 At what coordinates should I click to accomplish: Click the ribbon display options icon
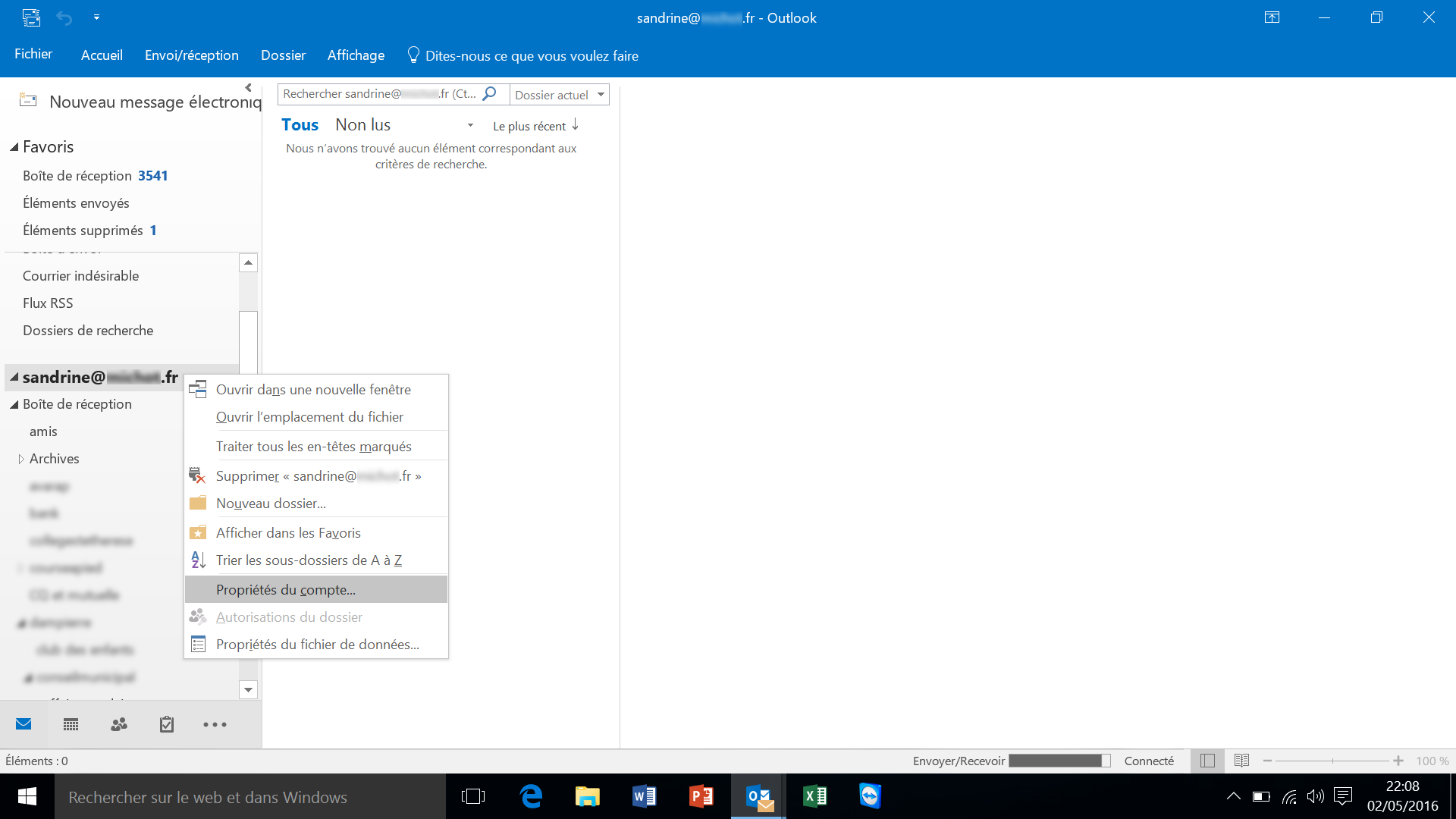(1272, 17)
